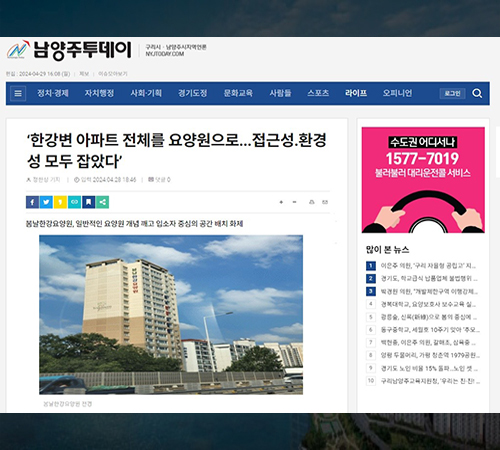
Task: Decrease article font size with minus icon
Action: pos(294,202)
